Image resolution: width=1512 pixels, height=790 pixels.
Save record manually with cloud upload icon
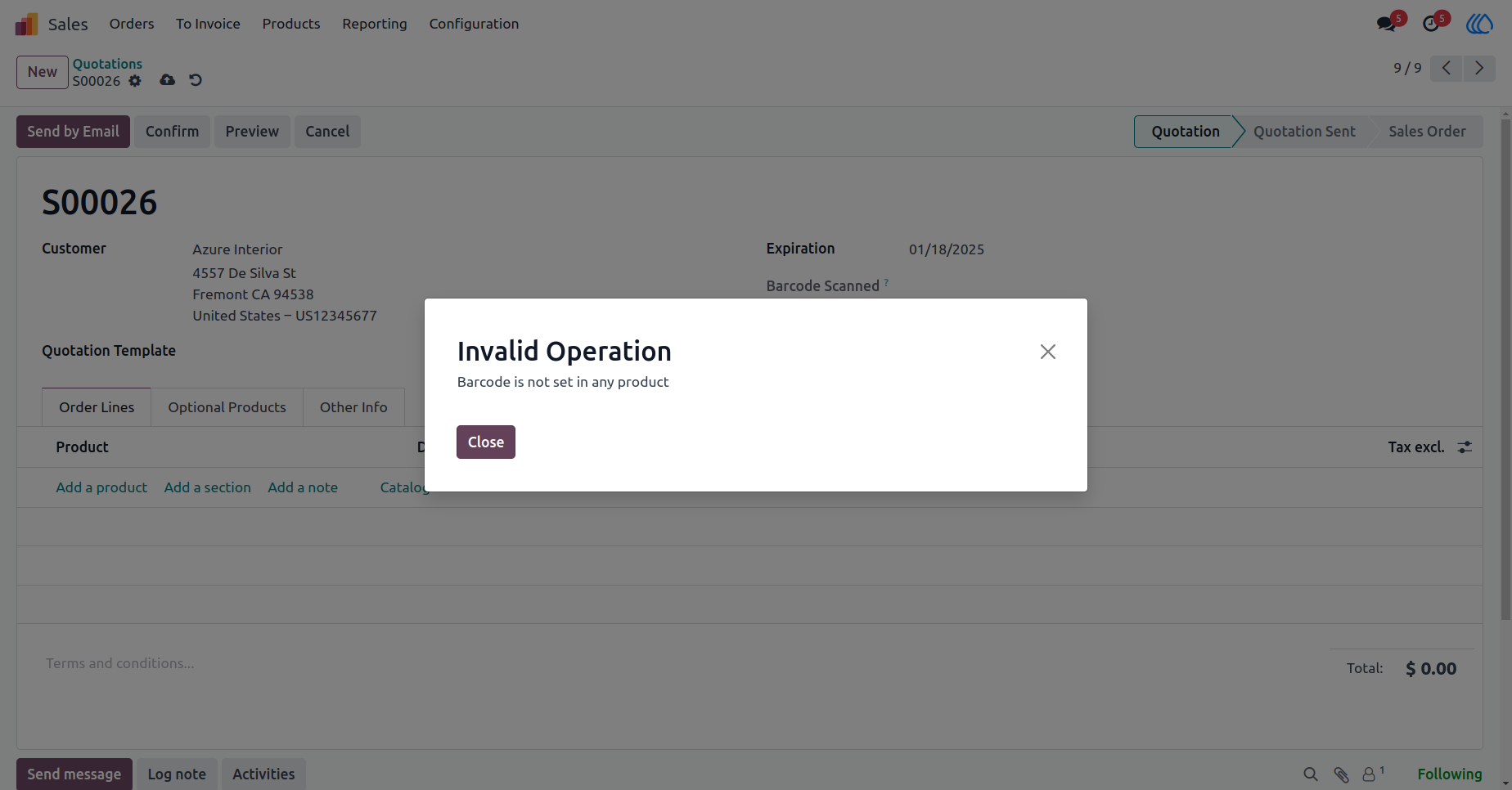pyautogui.click(x=167, y=80)
